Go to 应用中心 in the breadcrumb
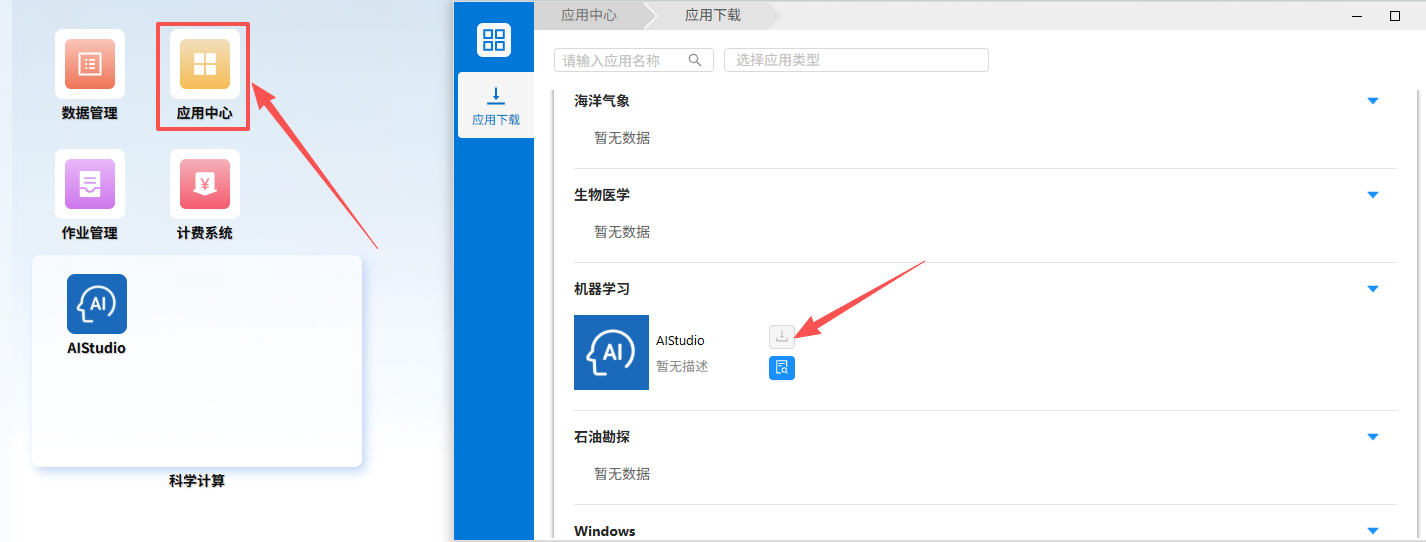This screenshot has width=1426, height=542. tap(589, 15)
